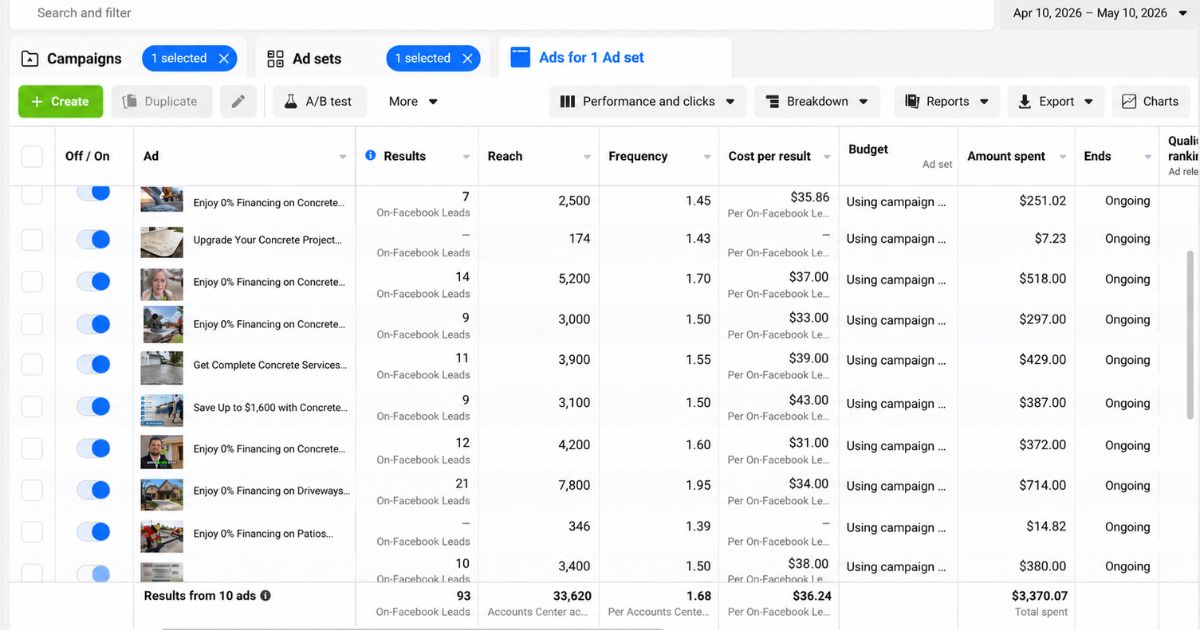Click the Ad sets grid icon
Viewport: 1200px width, 630px height.
275,59
